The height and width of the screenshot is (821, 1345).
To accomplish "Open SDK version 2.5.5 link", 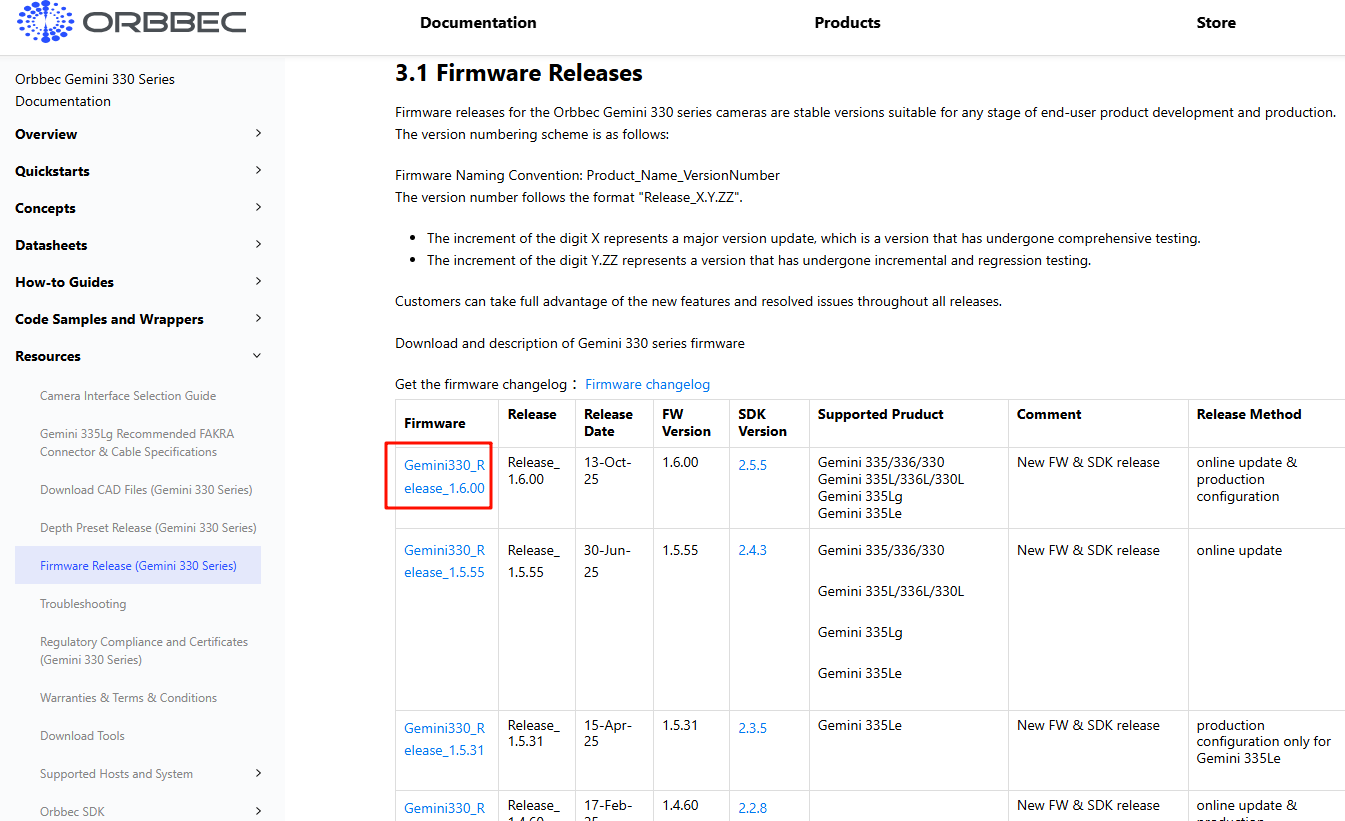I will point(752,465).
